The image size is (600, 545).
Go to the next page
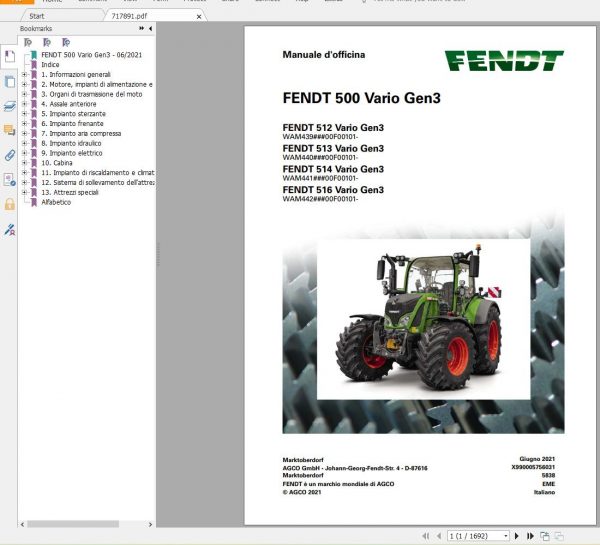click(x=517, y=536)
